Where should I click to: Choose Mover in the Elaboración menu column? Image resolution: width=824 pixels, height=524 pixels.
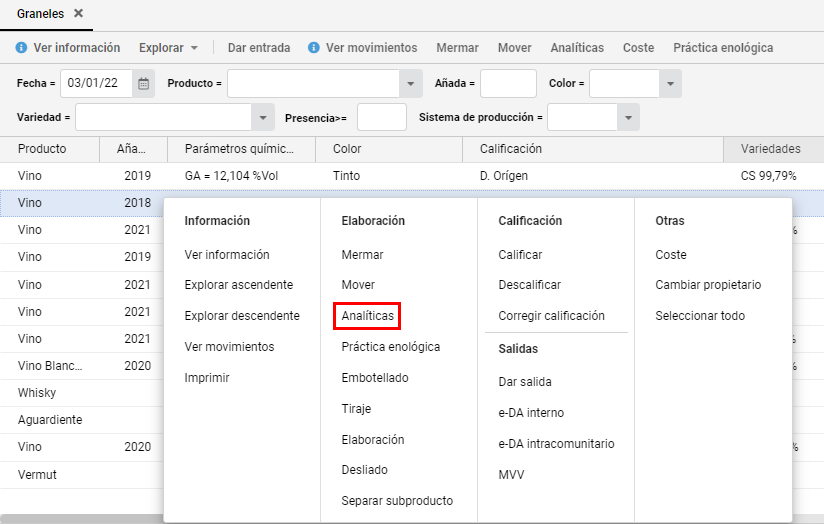click(x=358, y=285)
